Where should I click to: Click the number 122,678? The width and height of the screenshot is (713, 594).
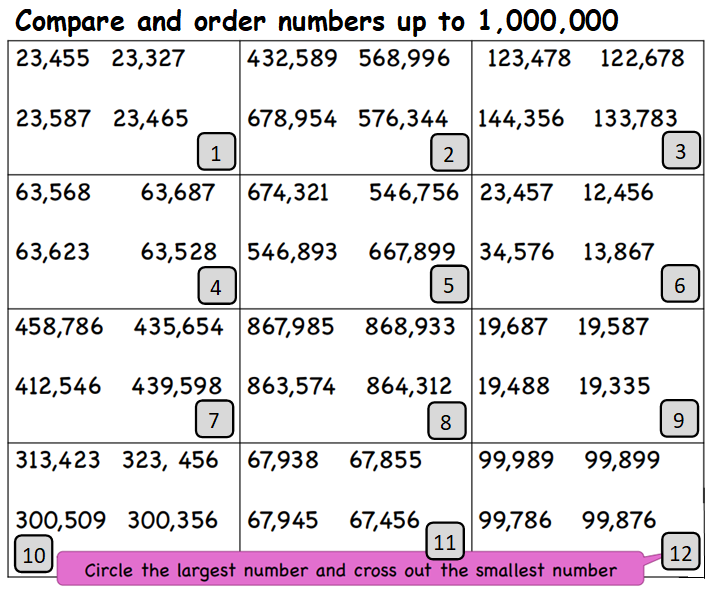click(643, 59)
